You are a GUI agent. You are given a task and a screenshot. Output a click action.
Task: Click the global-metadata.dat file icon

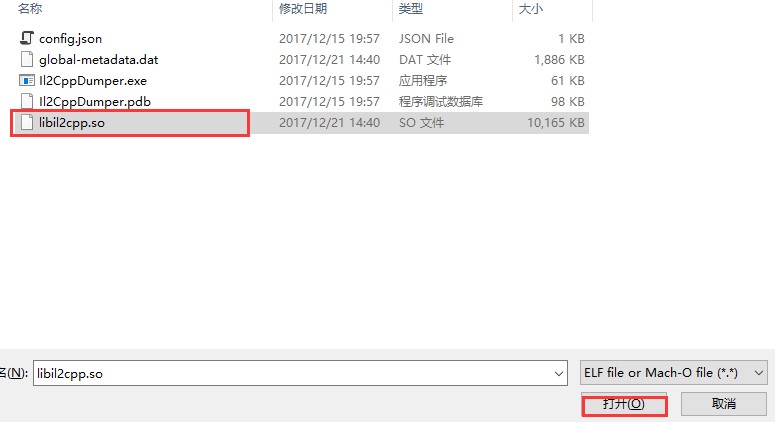tap(27, 59)
